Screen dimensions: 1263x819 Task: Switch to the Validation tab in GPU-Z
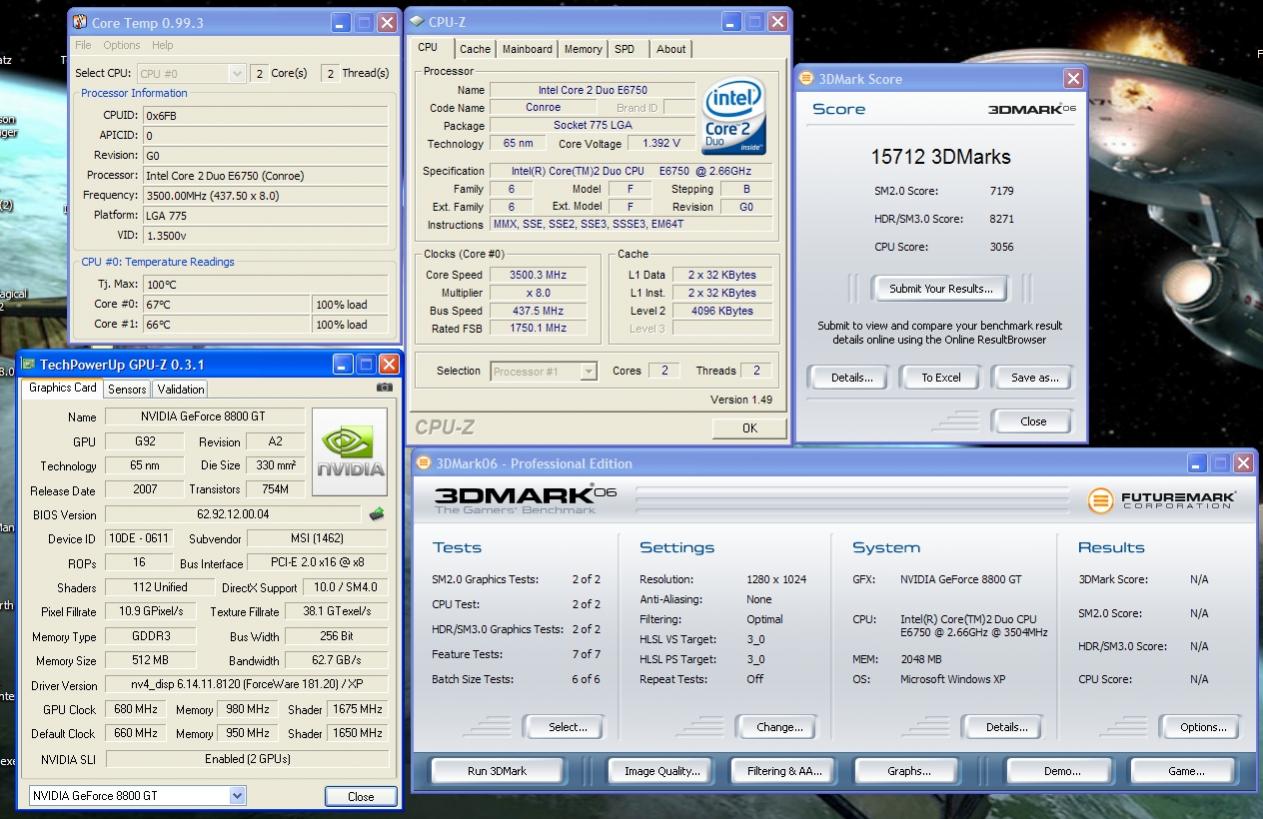(x=181, y=390)
